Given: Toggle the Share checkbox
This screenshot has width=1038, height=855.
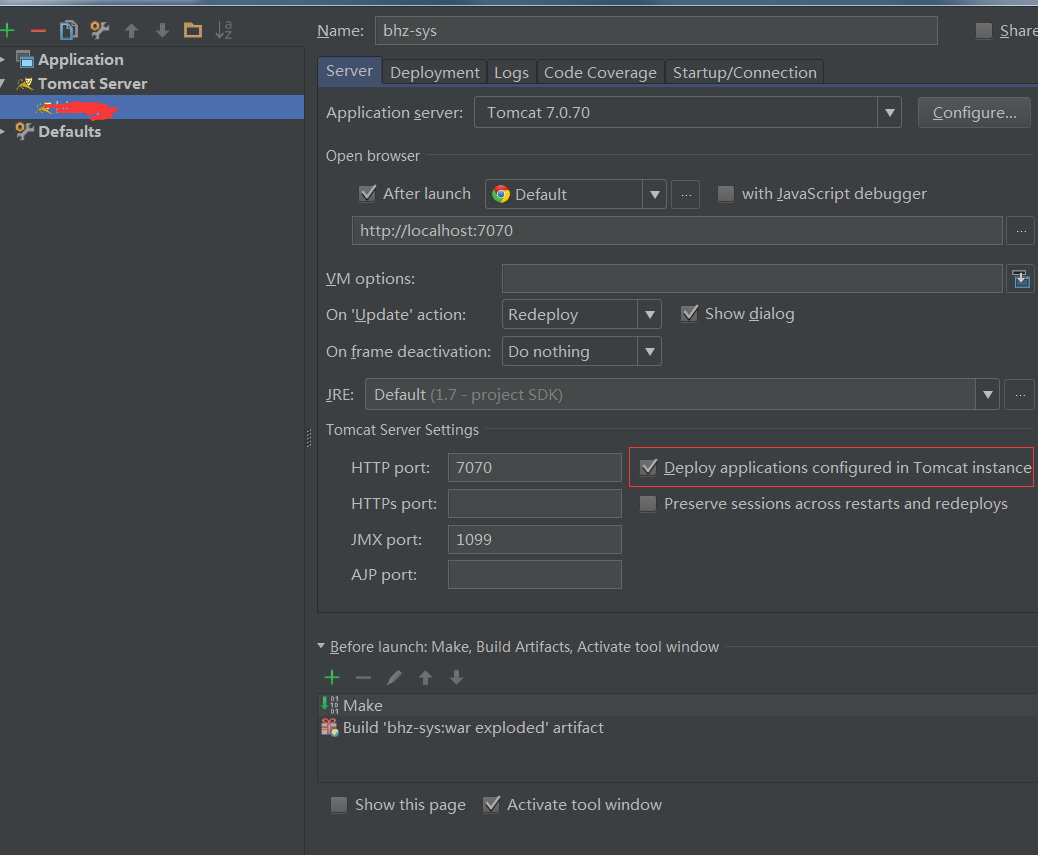Looking at the screenshot, I should (984, 30).
